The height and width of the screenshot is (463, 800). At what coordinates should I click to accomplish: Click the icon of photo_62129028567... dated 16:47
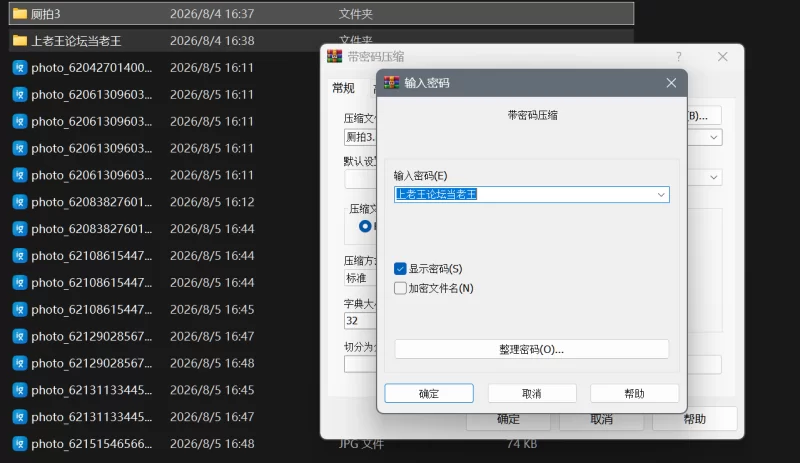pos(20,336)
